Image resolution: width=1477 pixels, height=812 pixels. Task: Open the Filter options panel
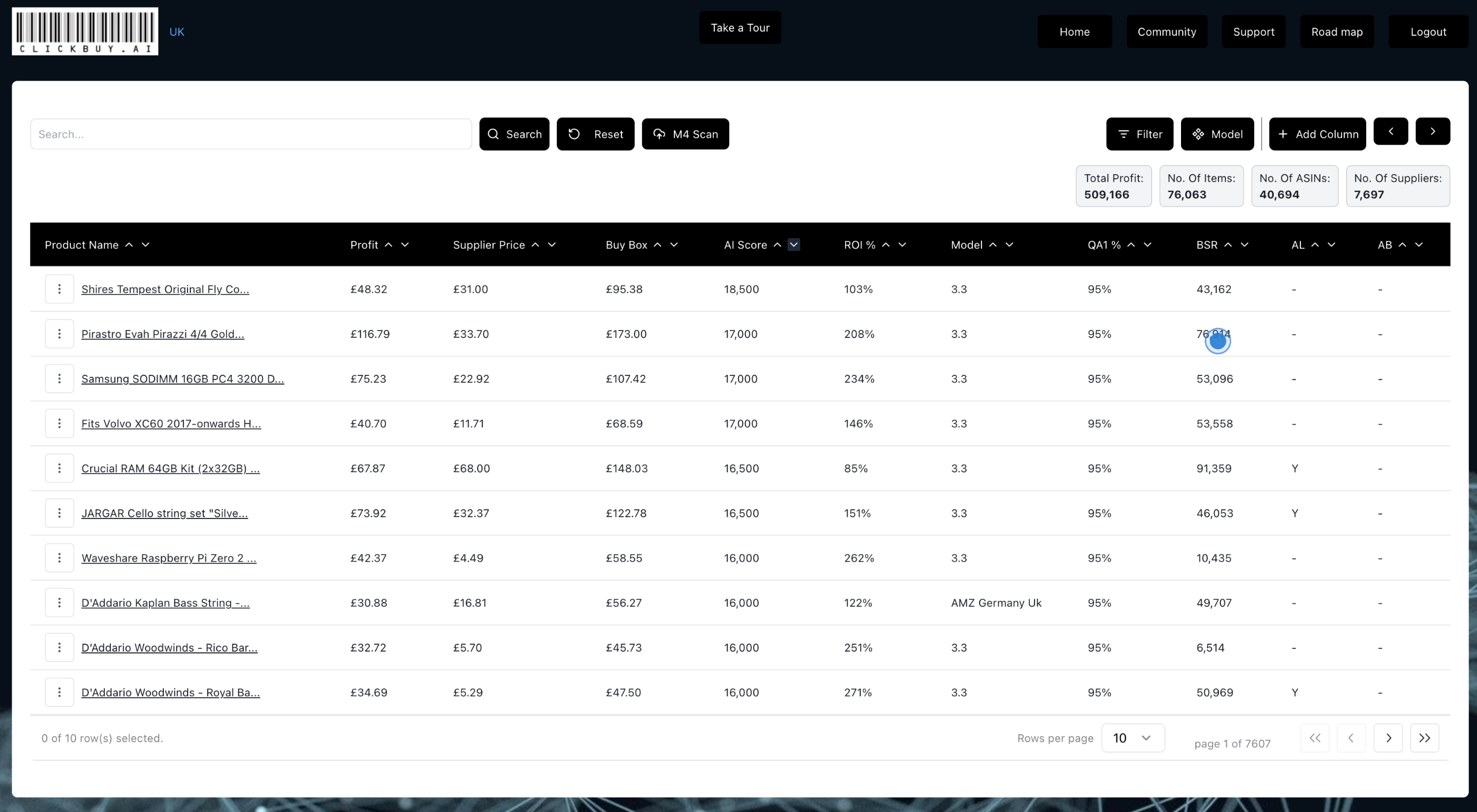coord(1139,134)
